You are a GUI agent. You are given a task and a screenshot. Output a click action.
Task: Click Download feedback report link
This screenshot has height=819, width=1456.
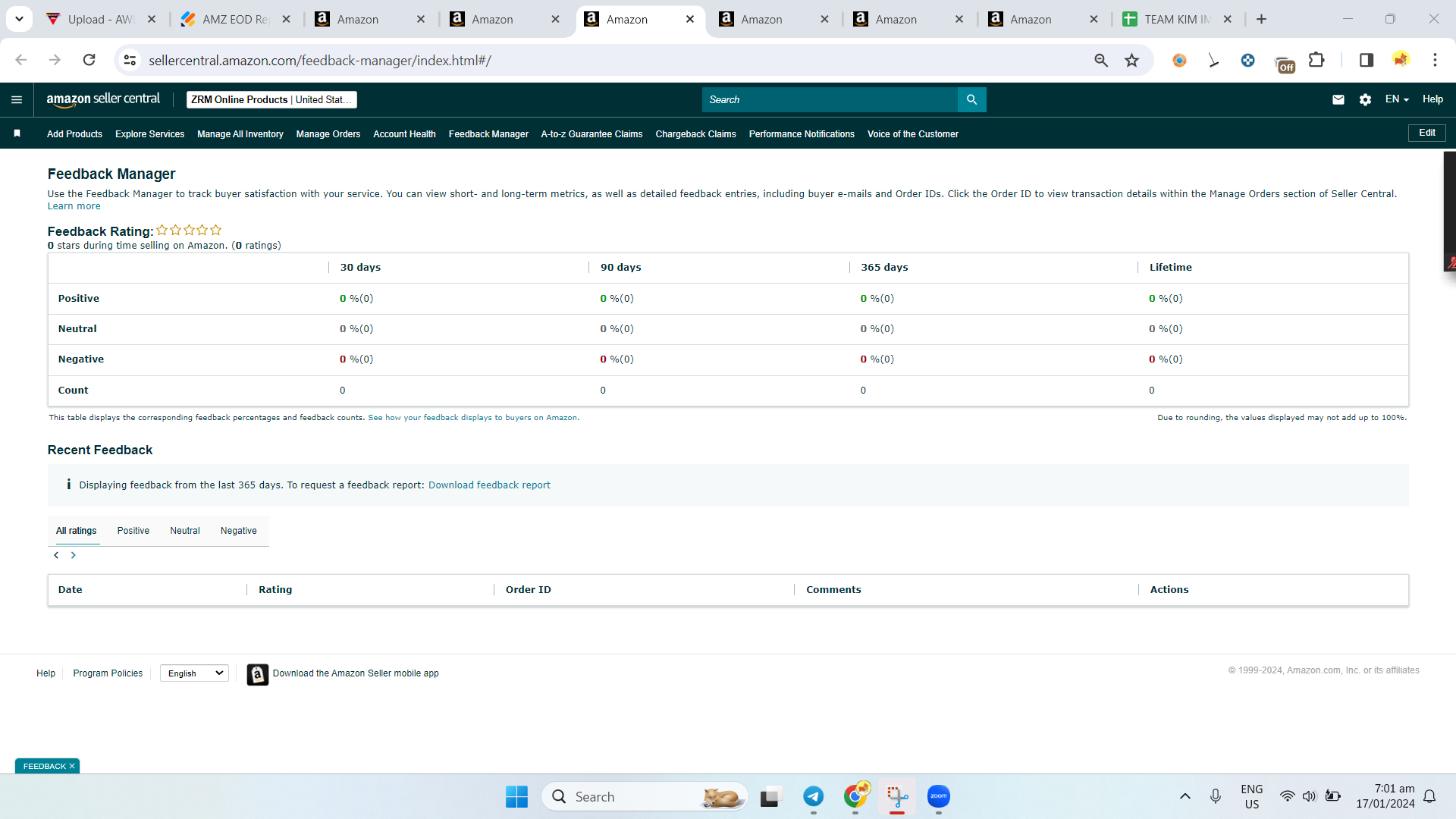tap(489, 485)
